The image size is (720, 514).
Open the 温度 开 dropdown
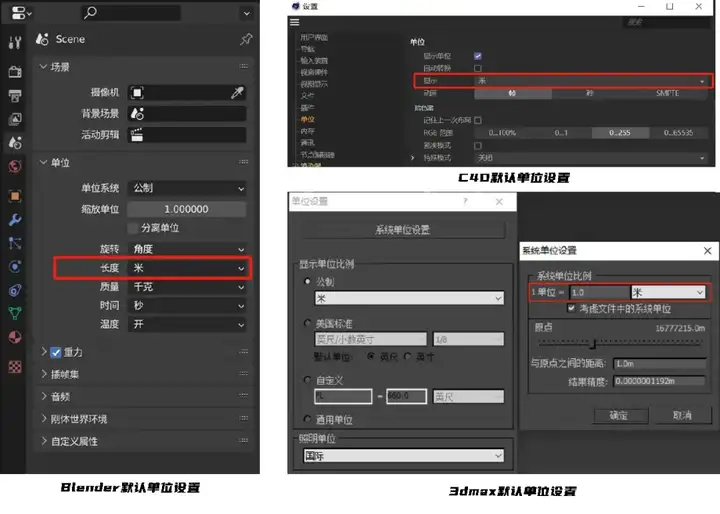click(x=187, y=325)
